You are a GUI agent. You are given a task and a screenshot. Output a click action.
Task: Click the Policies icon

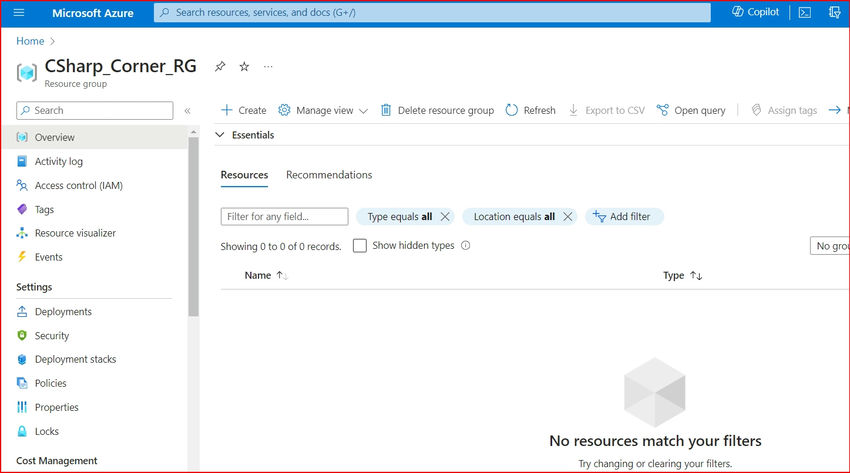(x=22, y=383)
